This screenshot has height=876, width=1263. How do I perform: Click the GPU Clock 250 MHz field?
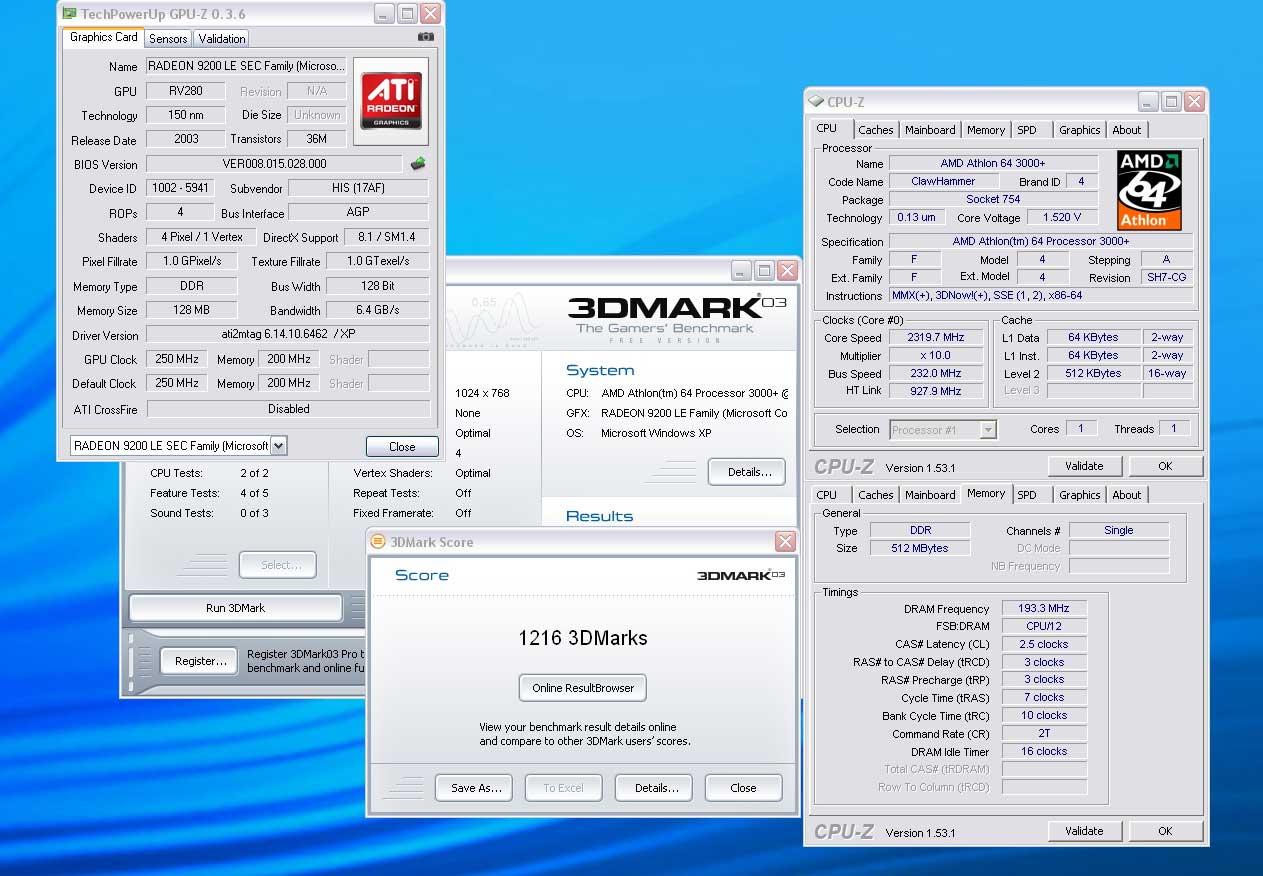click(177, 359)
